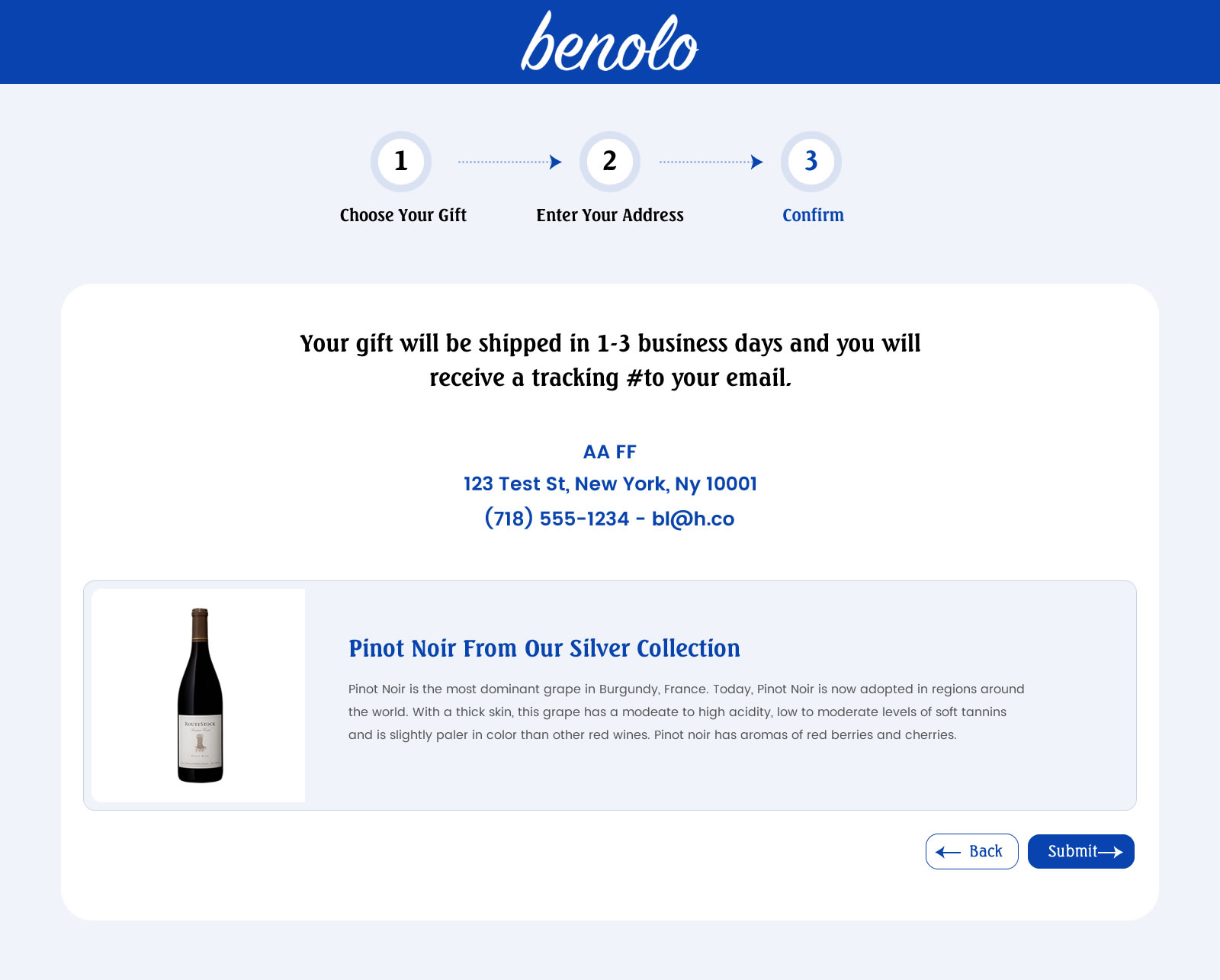The image size is (1220, 980).
Task: Click the 123 Test St address line
Action: tap(609, 484)
